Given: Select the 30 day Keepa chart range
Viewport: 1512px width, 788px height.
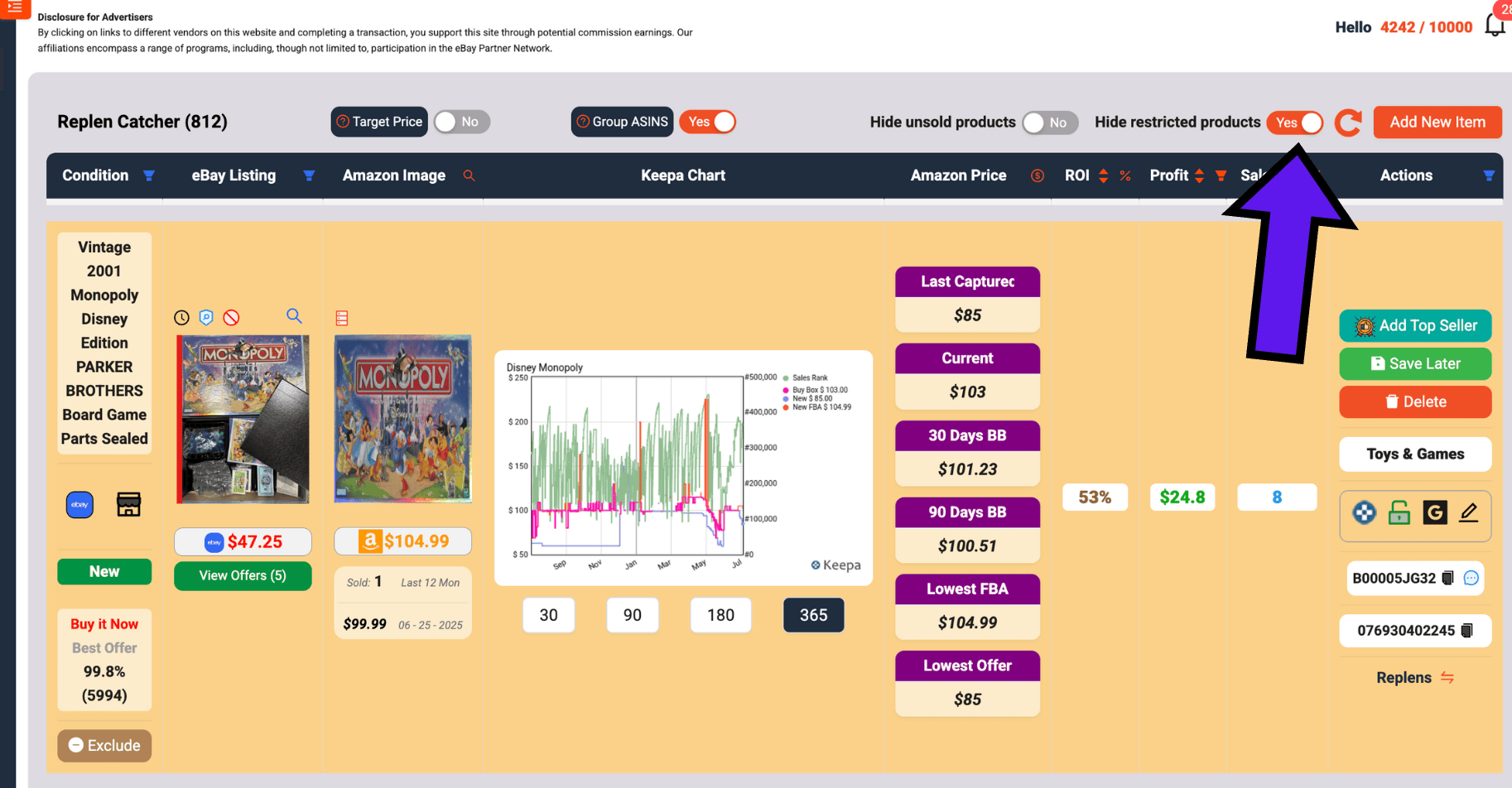Looking at the screenshot, I should [x=548, y=615].
